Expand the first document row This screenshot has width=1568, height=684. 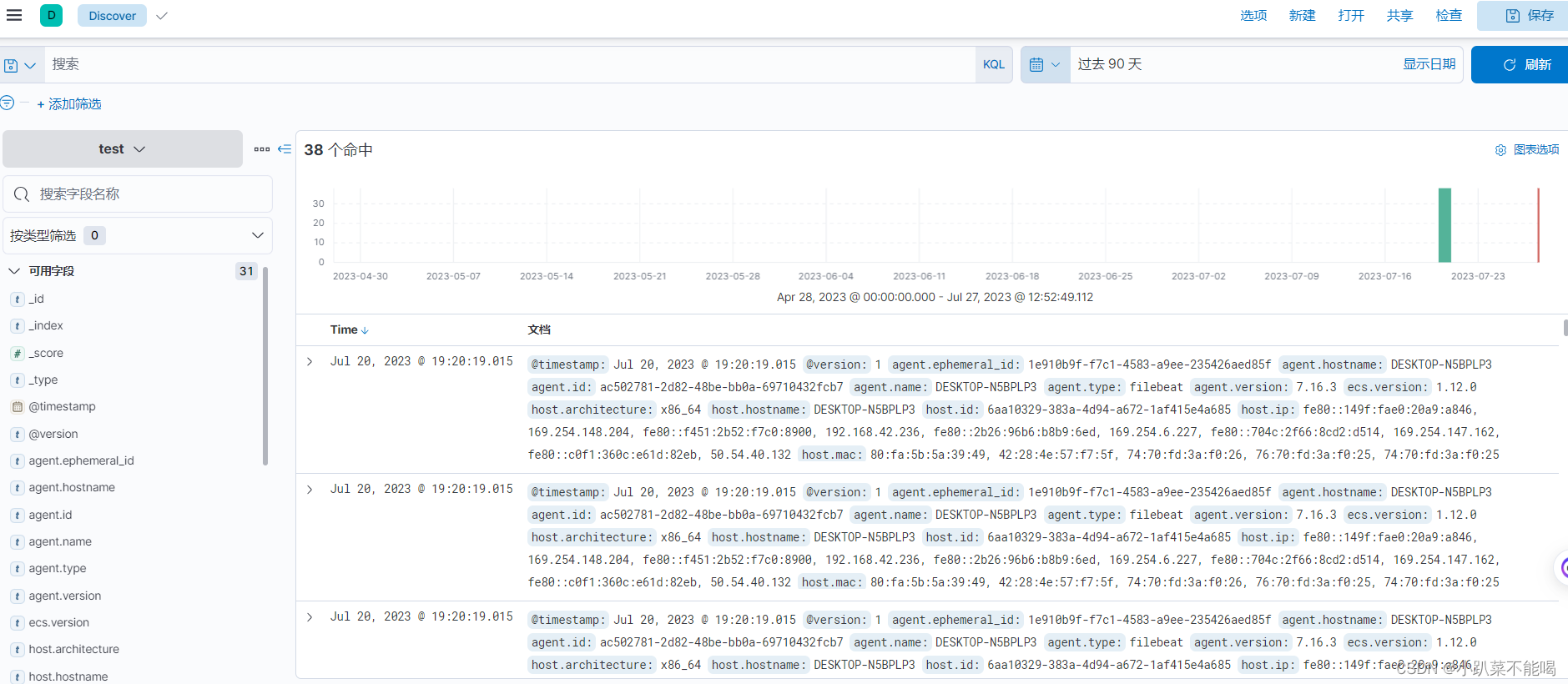click(310, 362)
